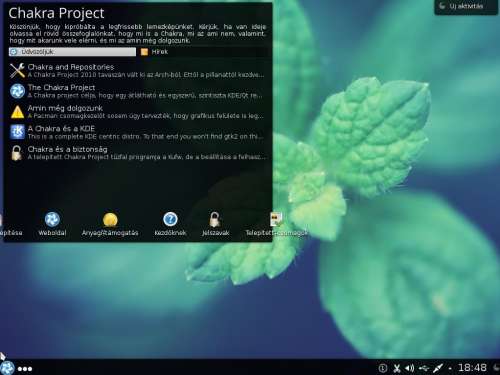The height and width of the screenshot is (375, 500).
Task: Click the gold coin Anyagi támogatás icon
Action: 110,220
